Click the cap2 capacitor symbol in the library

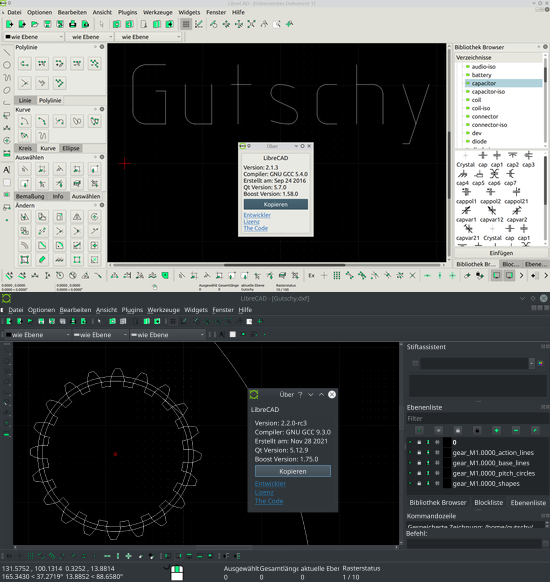pyautogui.click(x=513, y=160)
